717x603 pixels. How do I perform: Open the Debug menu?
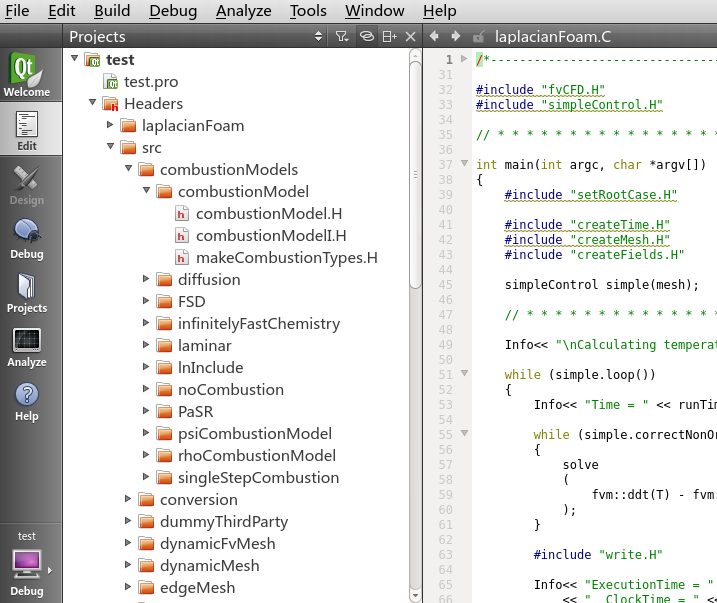click(x=173, y=11)
